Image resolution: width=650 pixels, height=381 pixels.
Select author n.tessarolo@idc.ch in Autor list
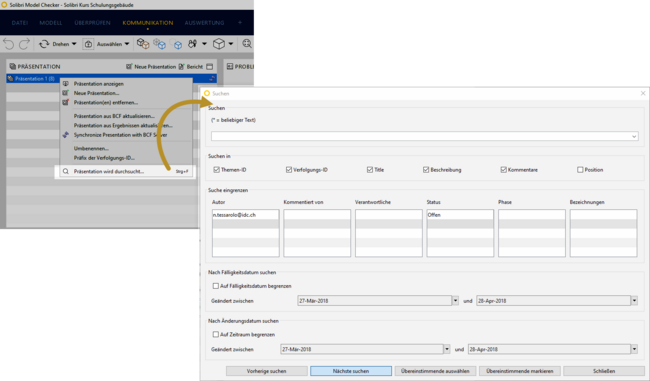click(245, 215)
